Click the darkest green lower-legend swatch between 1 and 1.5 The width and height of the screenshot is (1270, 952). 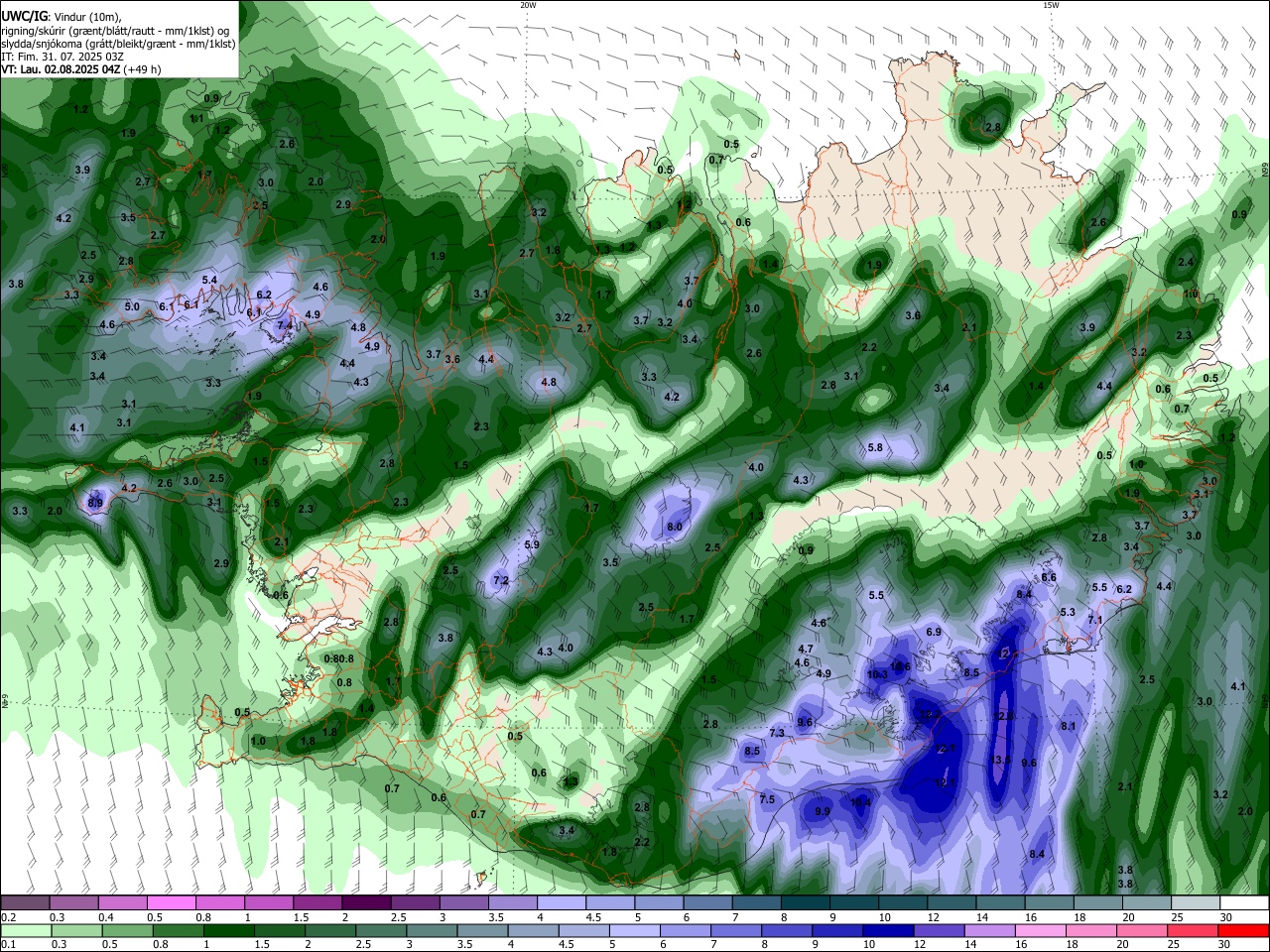coord(228,931)
